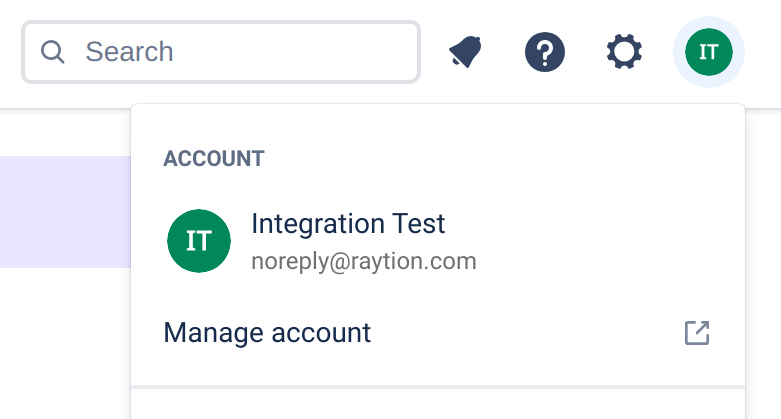Click the blank area below the purple highlight
The height and width of the screenshot is (419, 781).
pos(65,340)
